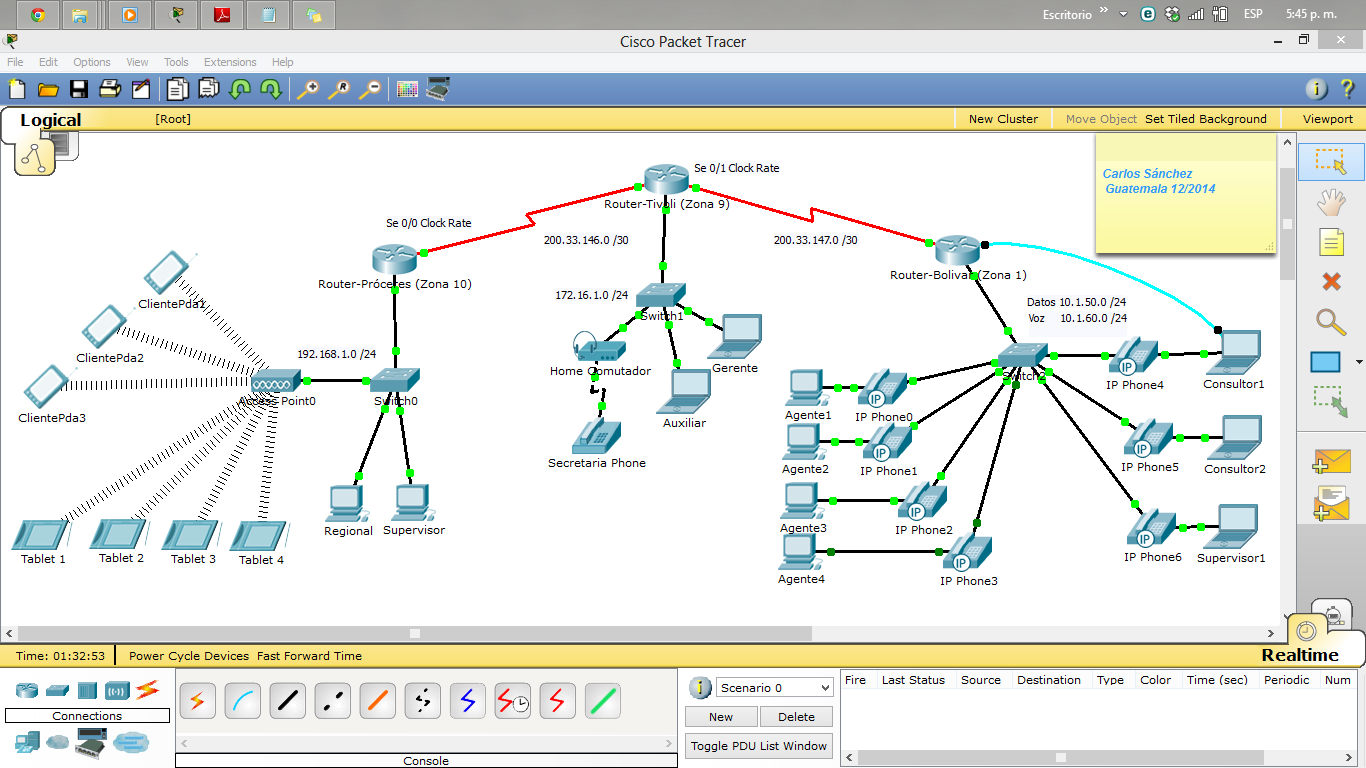This screenshot has height=768, width=1366.
Task: Click Toggle PDU List Window
Action: pos(758,745)
